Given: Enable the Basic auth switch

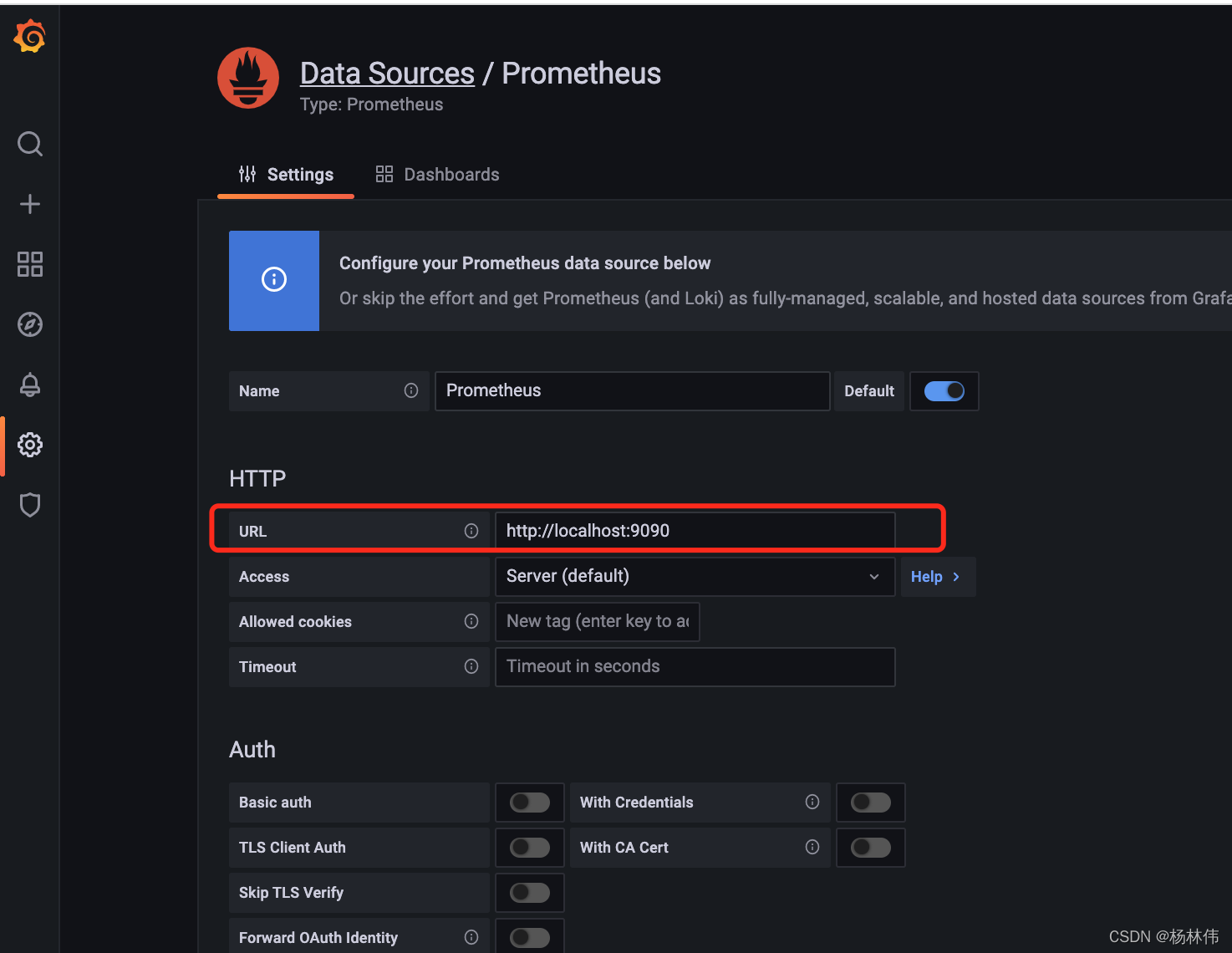Looking at the screenshot, I should click(530, 803).
